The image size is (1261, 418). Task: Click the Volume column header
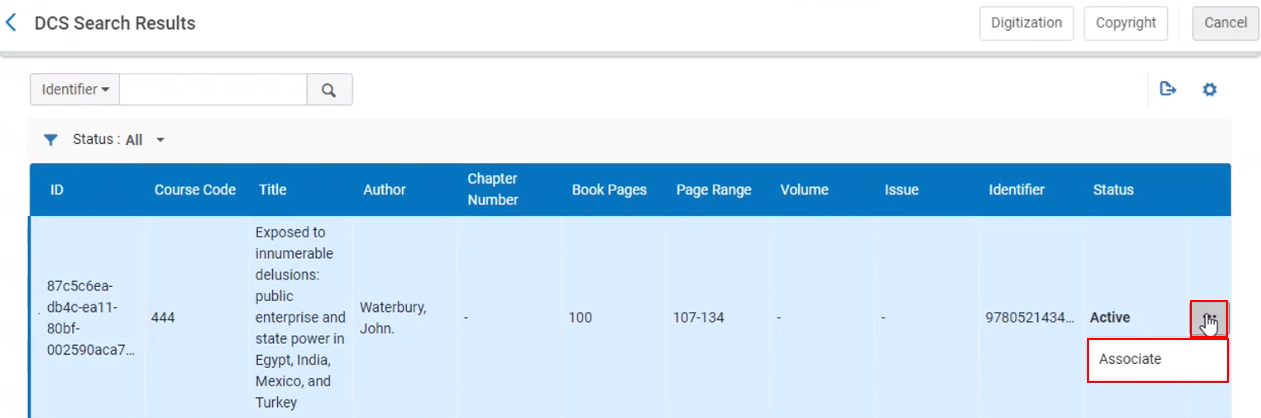(804, 189)
